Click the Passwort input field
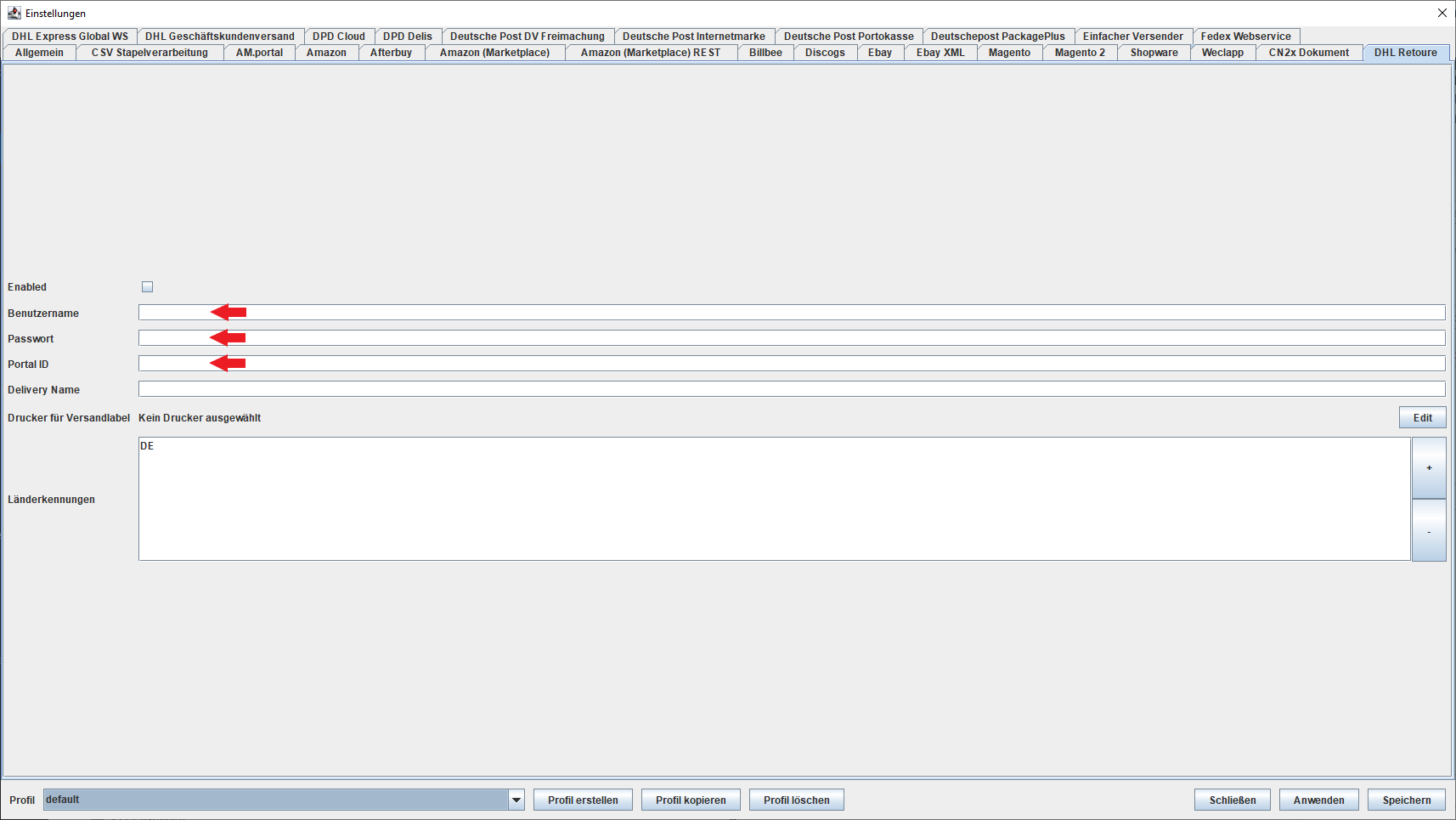This screenshot has width=1456, height=820. coord(792,338)
